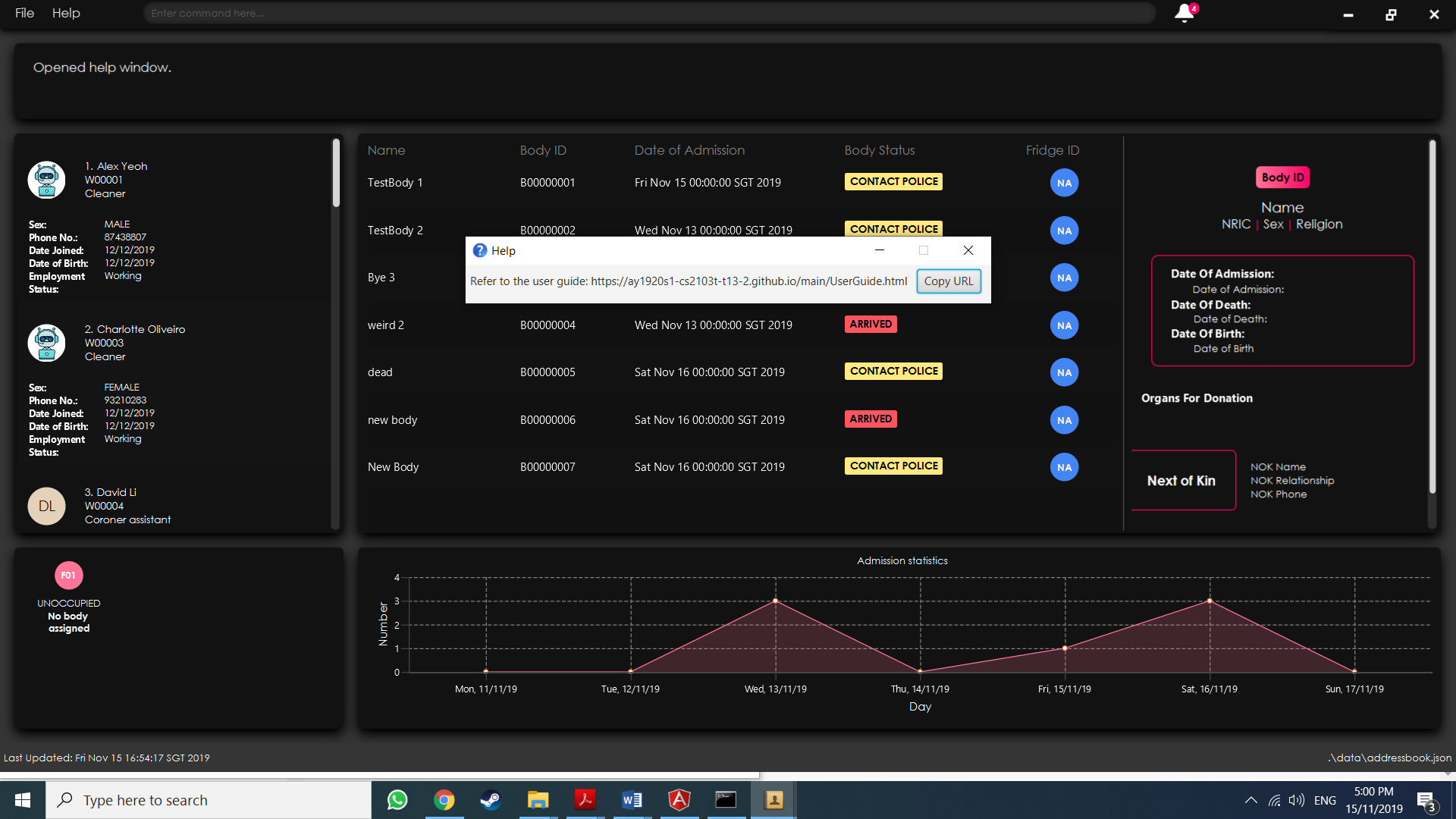Click Charlotte Oliveiro's robot avatar

[46, 343]
